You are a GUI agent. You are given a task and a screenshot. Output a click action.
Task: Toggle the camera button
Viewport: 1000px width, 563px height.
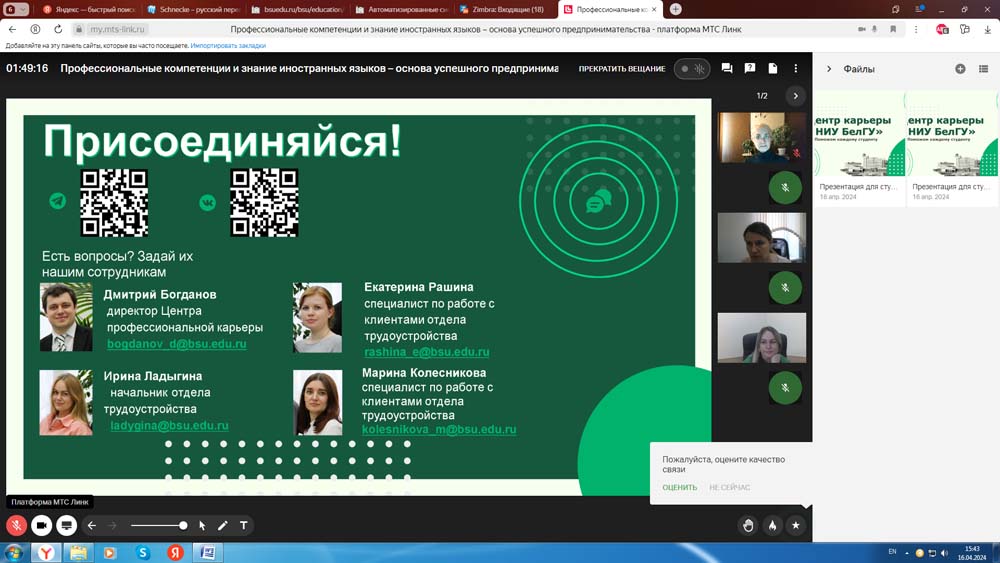[x=42, y=525]
